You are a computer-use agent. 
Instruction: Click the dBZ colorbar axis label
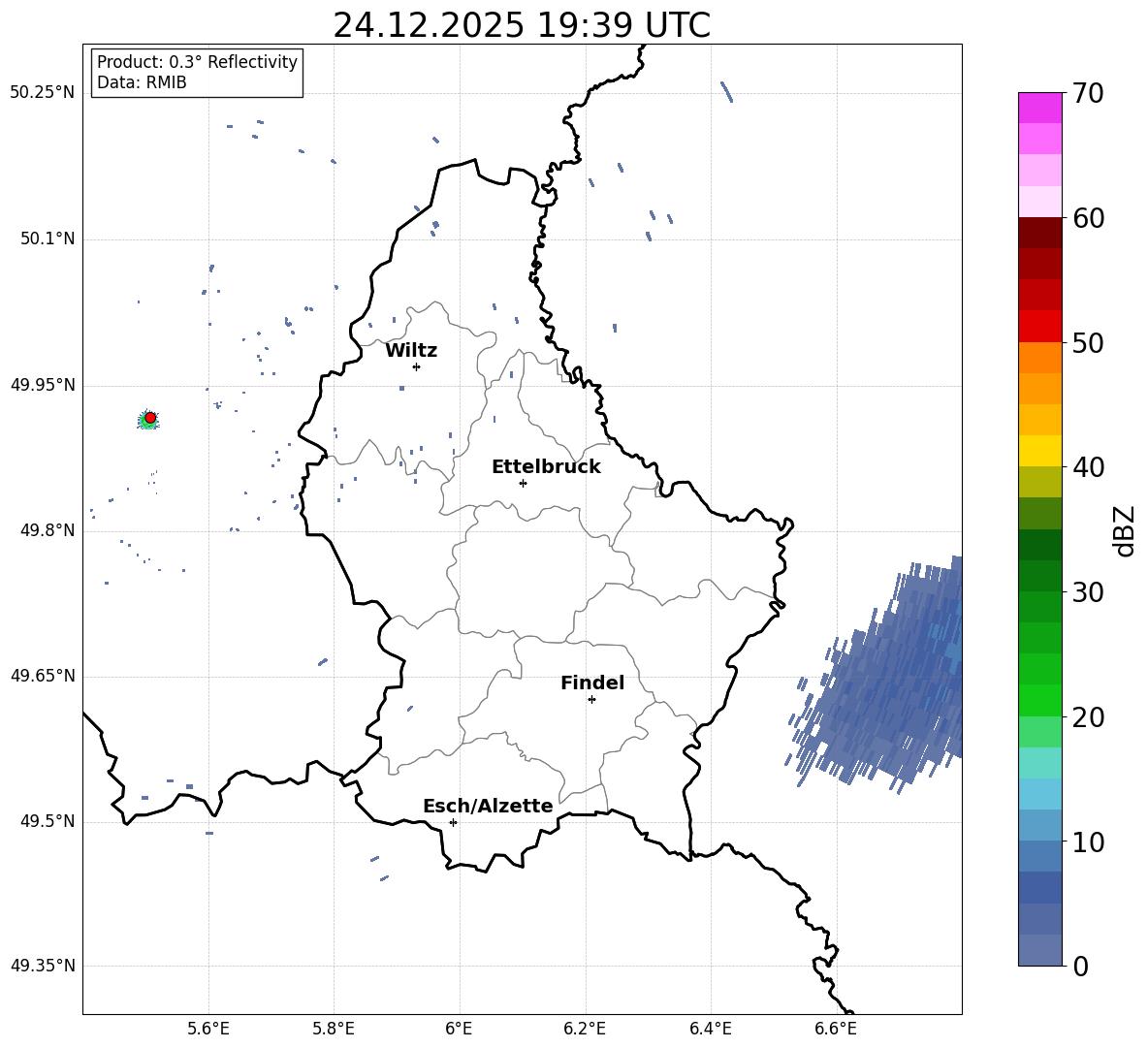(x=1126, y=530)
